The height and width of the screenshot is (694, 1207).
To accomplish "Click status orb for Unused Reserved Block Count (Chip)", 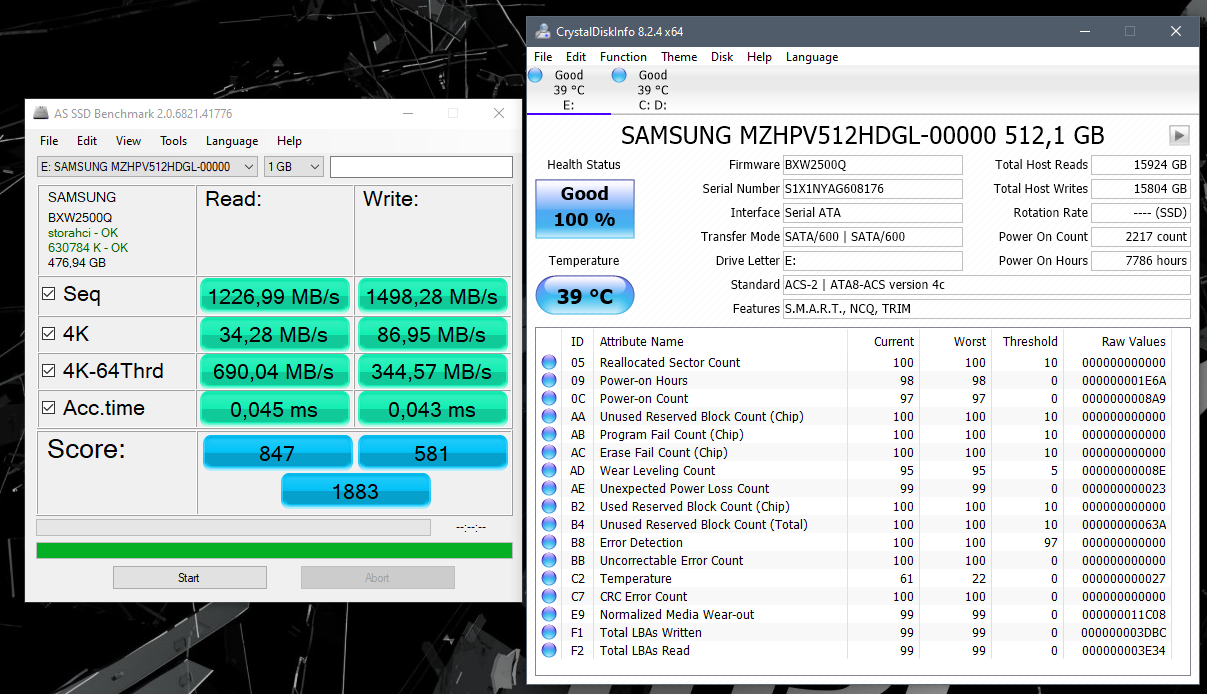I will (x=549, y=416).
